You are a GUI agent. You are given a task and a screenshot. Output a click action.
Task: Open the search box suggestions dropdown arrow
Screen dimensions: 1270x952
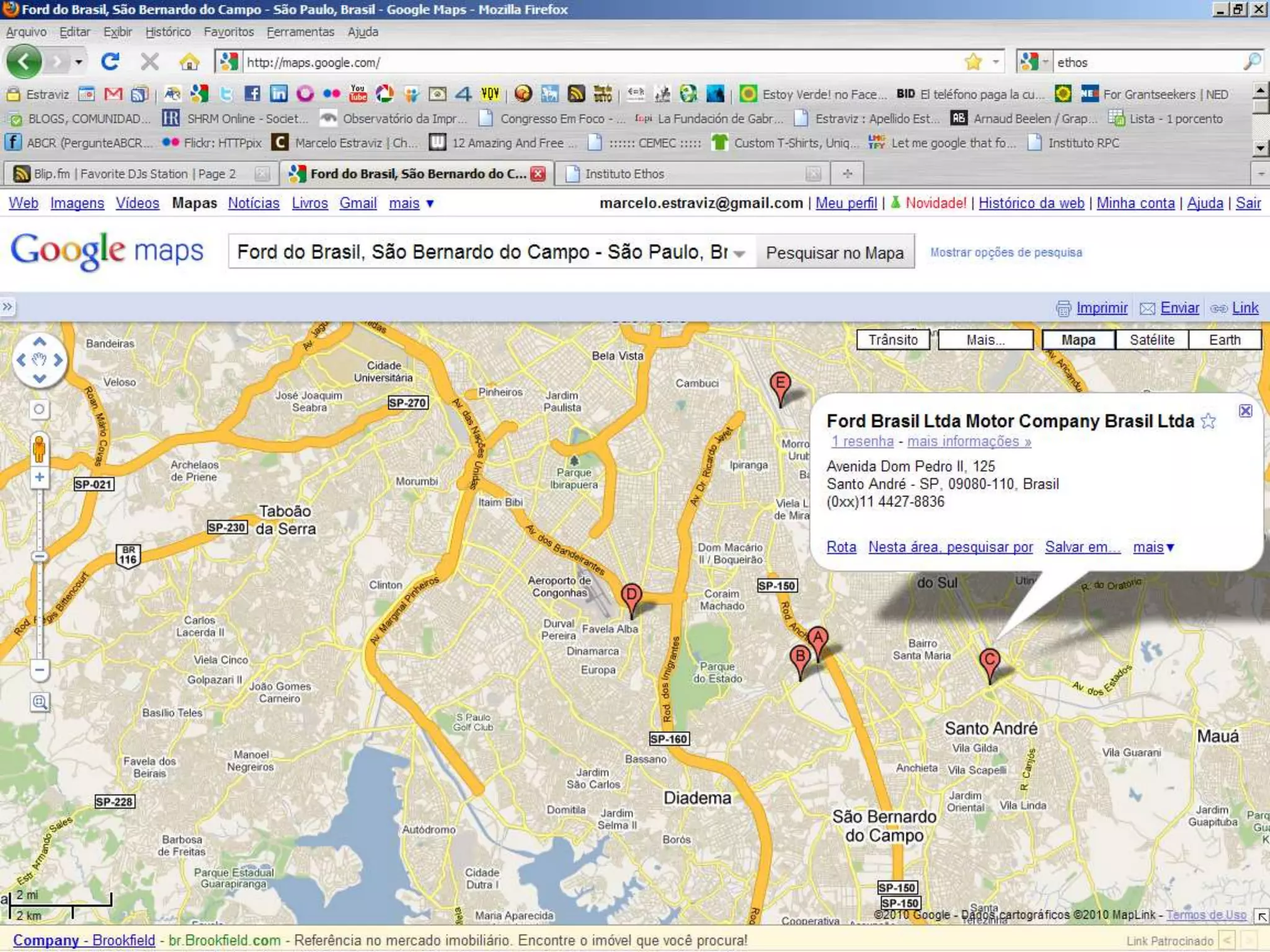[739, 253]
